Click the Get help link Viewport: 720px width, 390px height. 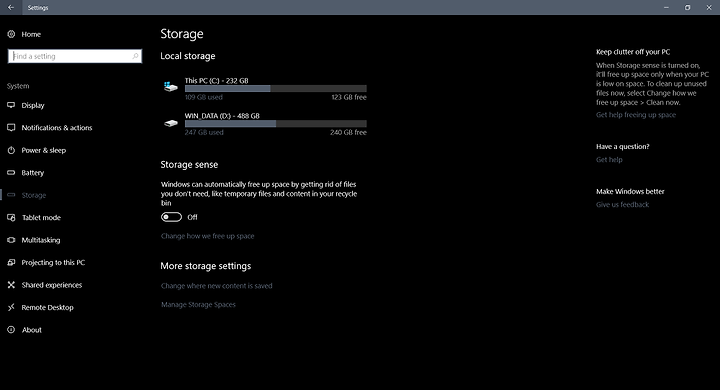tap(609, 160)
